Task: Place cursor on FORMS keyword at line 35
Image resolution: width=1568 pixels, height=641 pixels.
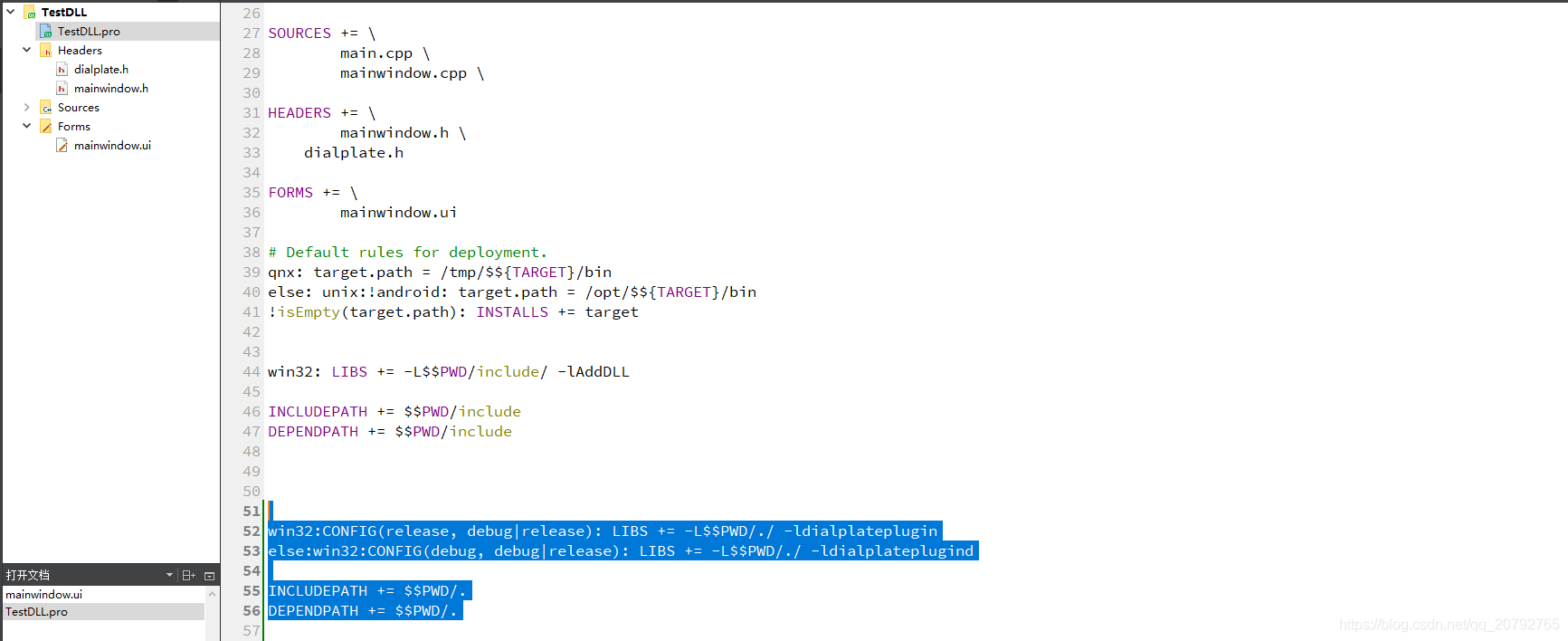Action: click(290, 193)
